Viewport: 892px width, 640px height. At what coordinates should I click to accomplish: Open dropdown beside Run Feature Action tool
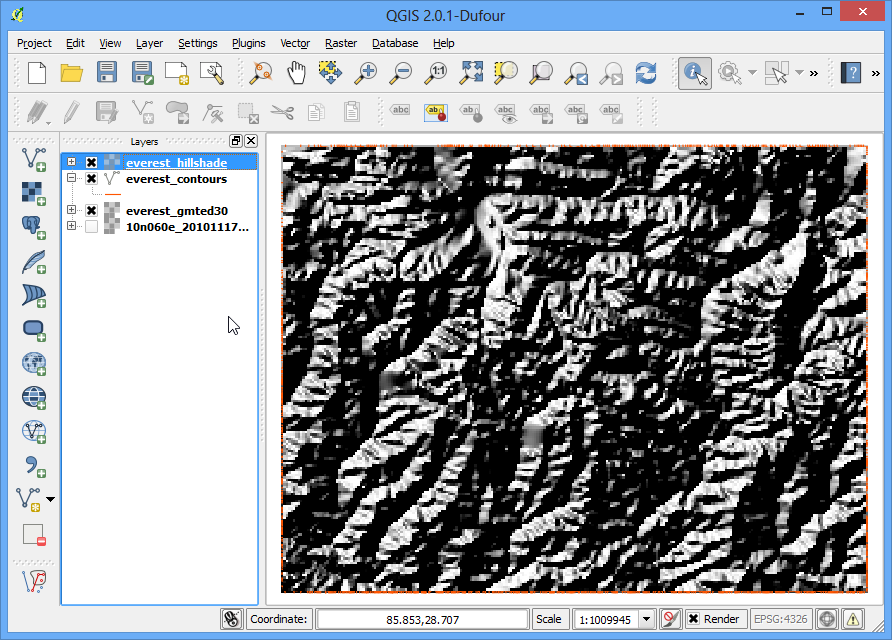[752, 73]
